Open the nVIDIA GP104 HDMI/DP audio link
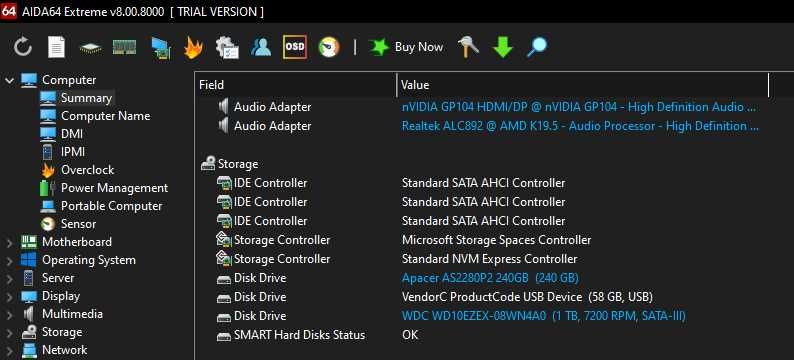Viewport: 794px width, 360px height. 579,107
